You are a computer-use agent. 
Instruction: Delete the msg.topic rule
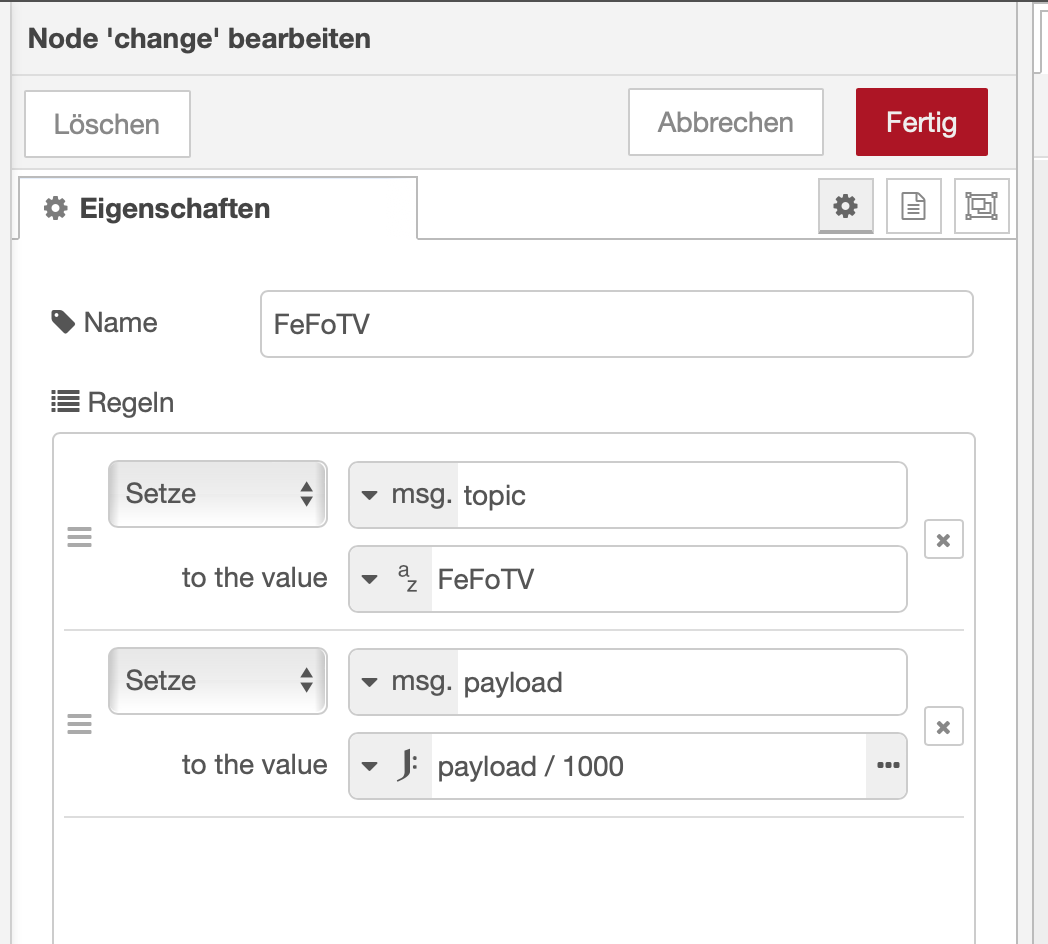(x=943, y=540)
